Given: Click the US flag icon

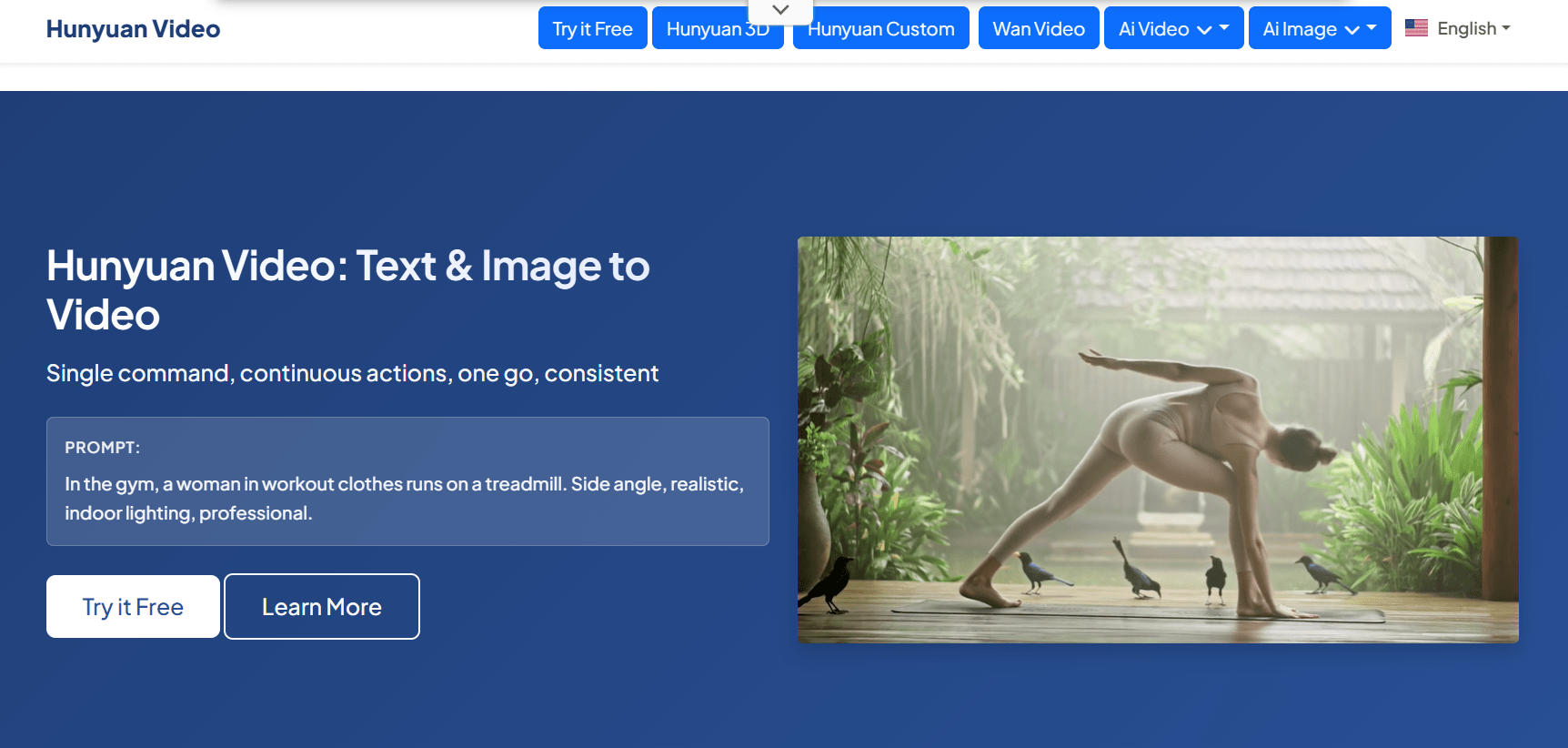Looking at the screenshot, I should (1416, 28).
